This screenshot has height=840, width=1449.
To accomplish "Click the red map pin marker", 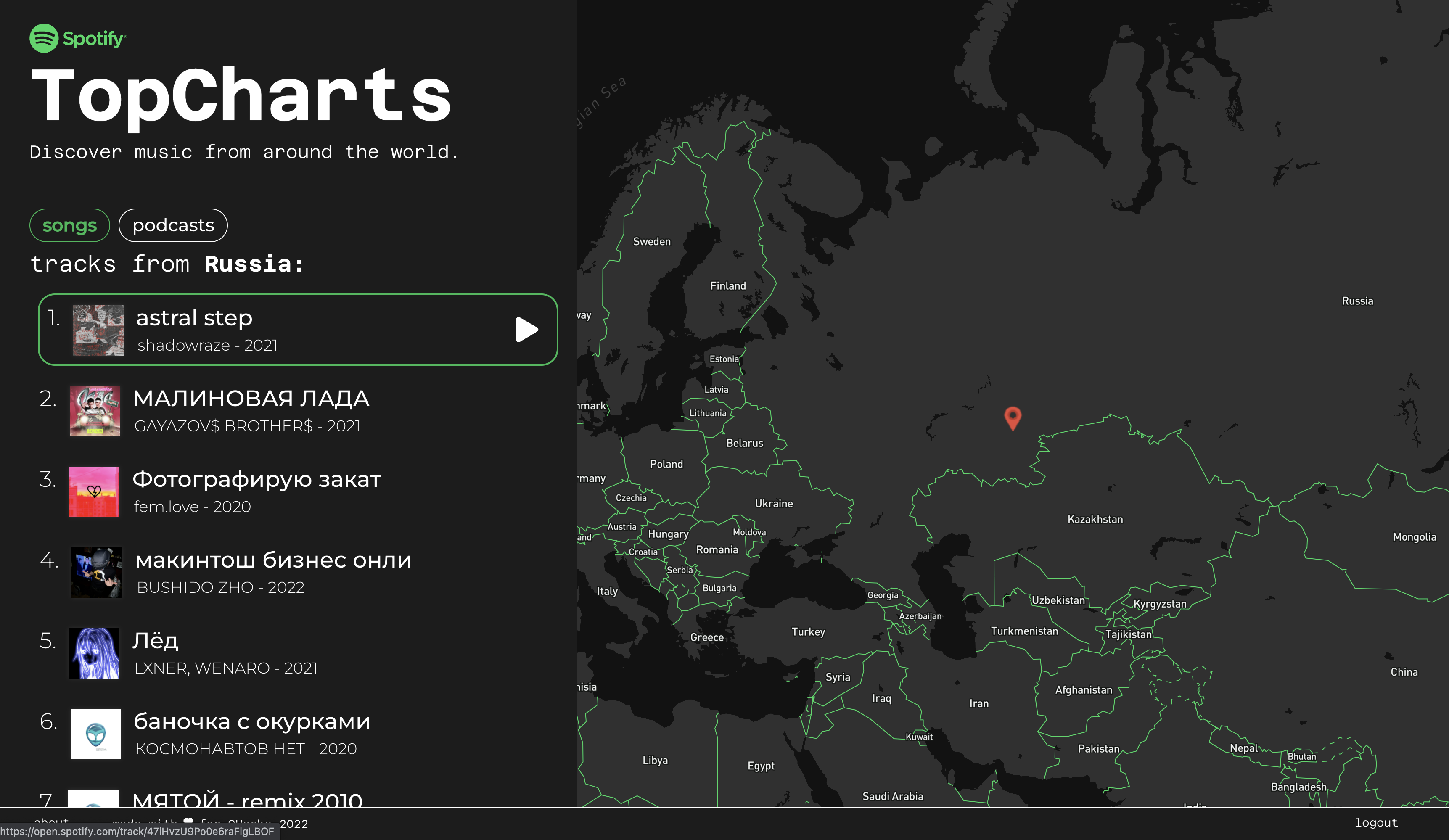I will 1012,416.
